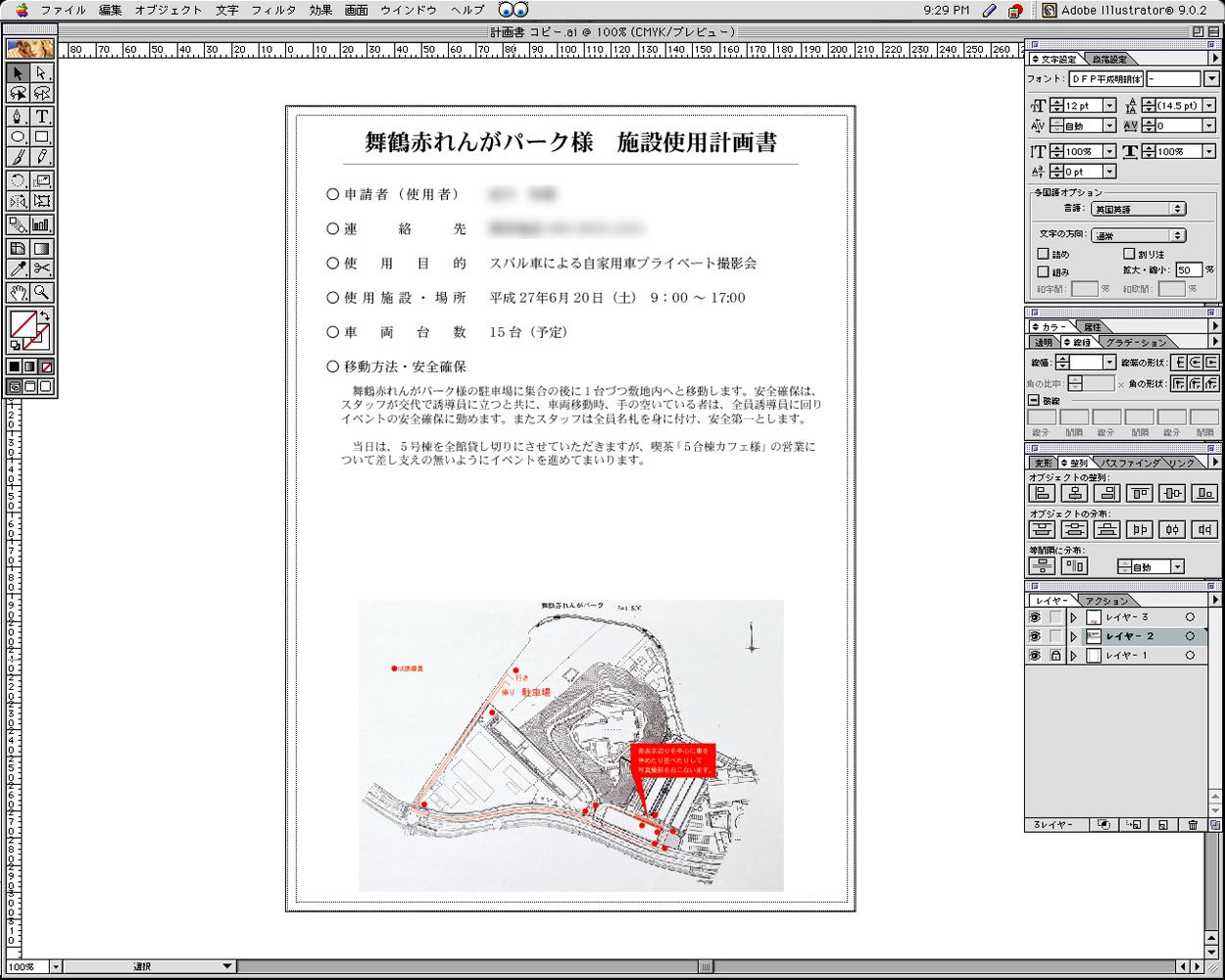The height and width of the screenshot is (980, 1225).
Task: Choose the Gradient Mesh tool
Action: [x=18, y=249]
